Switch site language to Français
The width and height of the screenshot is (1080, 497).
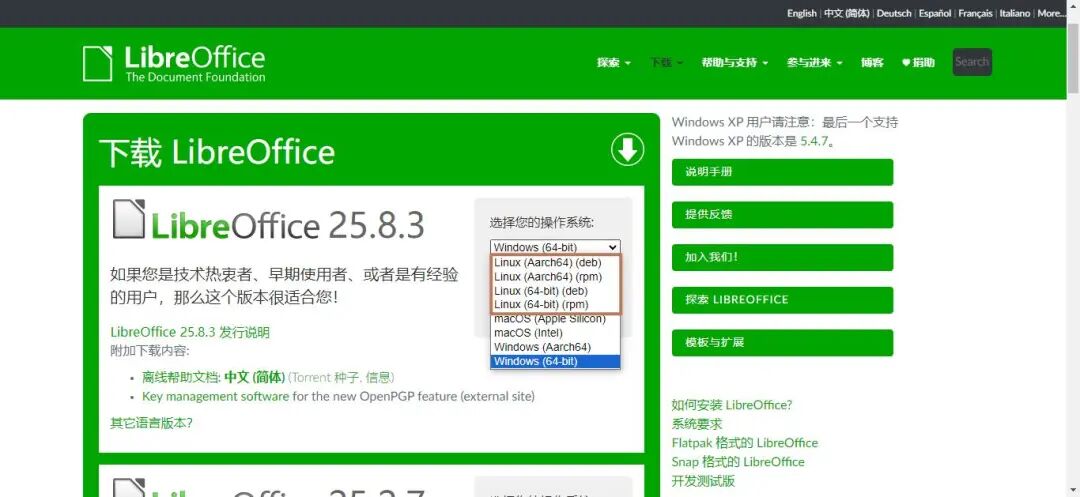pyautogui.click(x=975, y=13)
